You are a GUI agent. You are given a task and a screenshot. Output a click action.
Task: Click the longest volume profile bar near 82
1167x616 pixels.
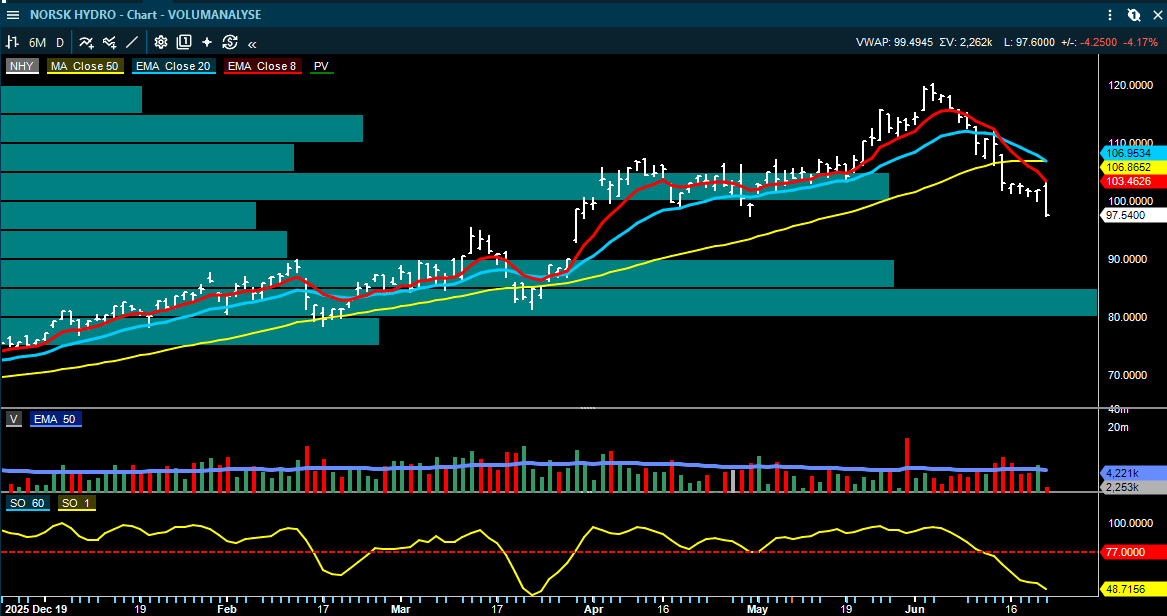(x=549, y=302)
